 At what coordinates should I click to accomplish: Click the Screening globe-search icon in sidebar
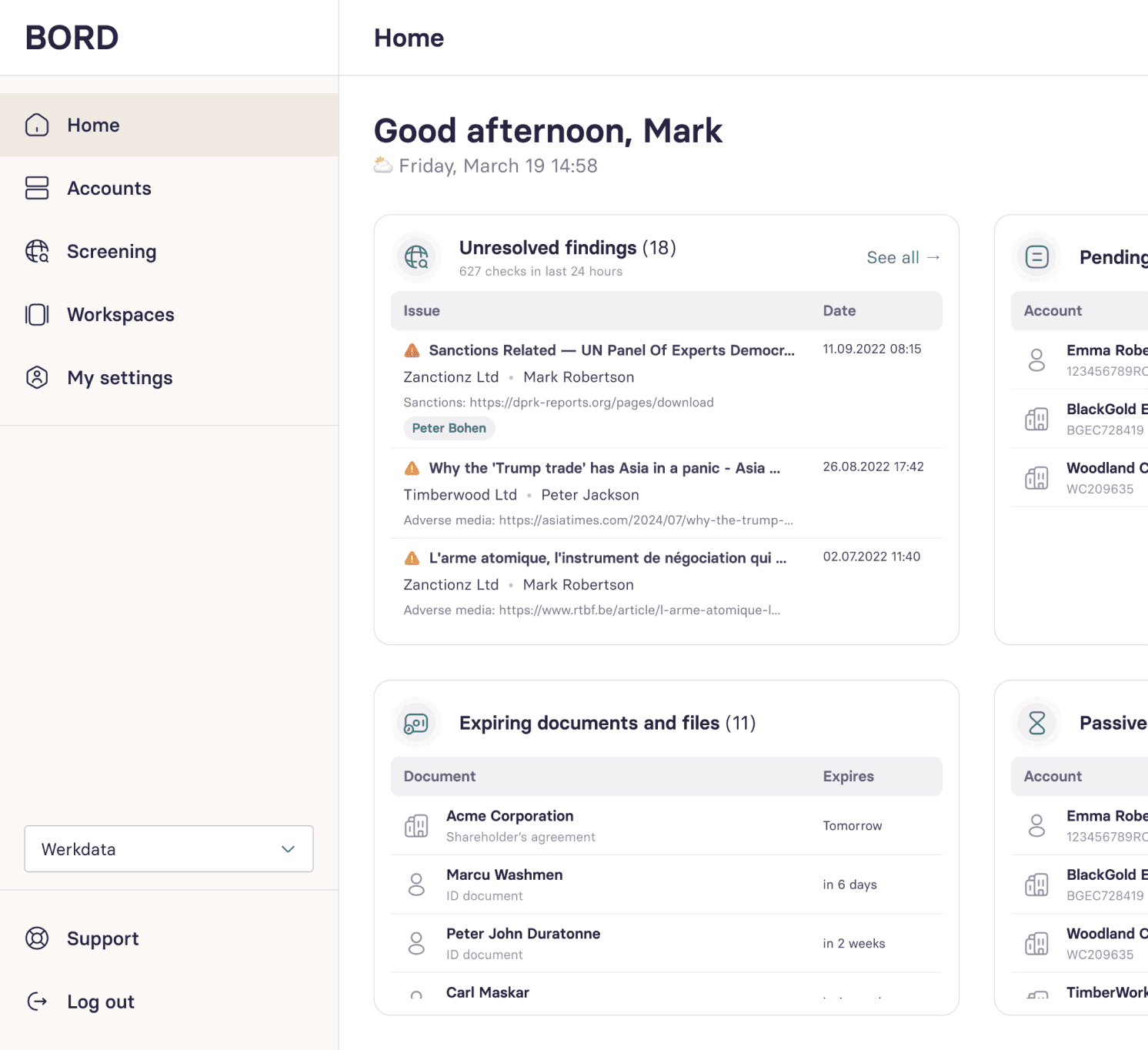coord(37,251)
